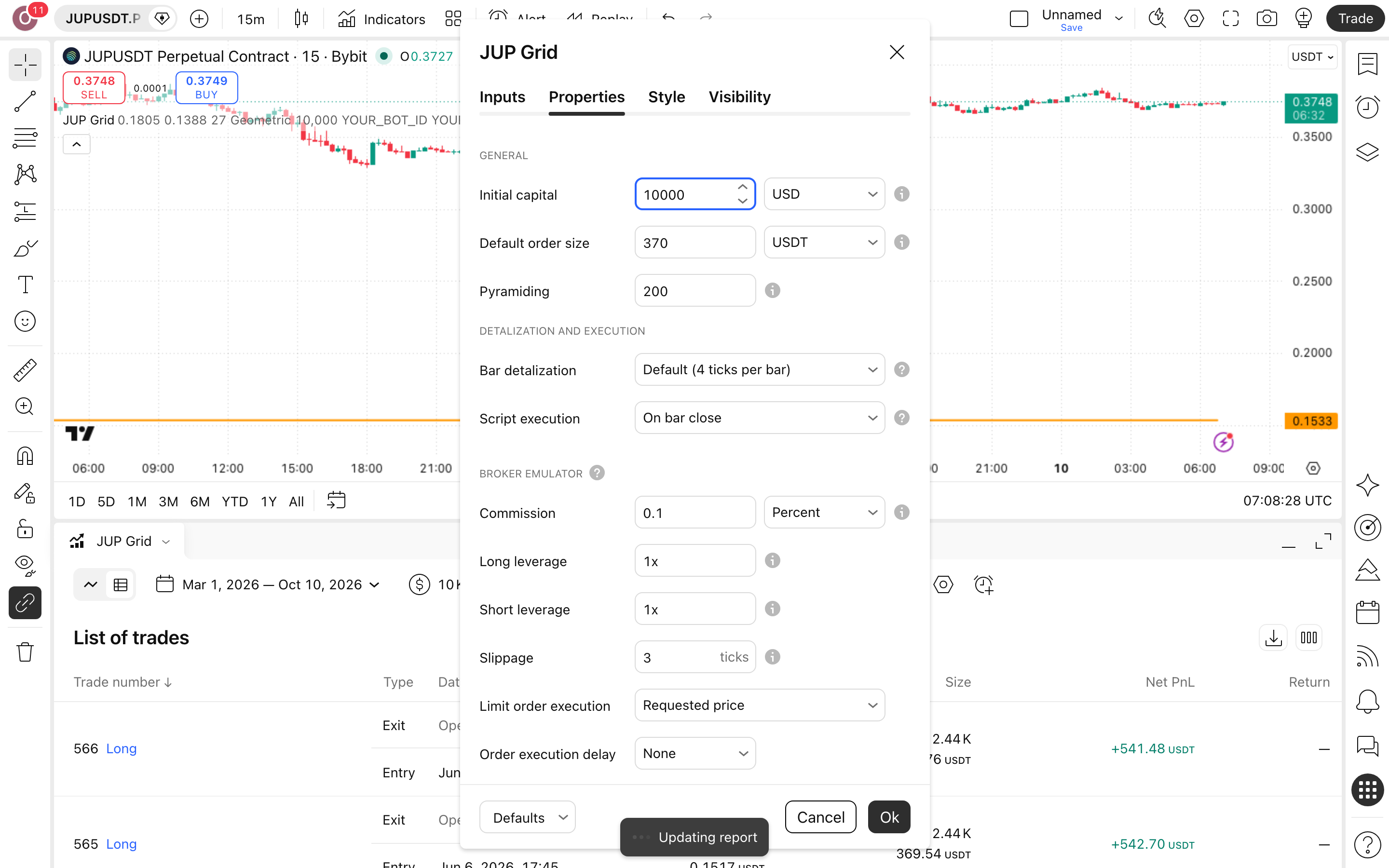Choose the text annotation tool
The height and width of the screenshot is (868, 1389).
(25, 285)
